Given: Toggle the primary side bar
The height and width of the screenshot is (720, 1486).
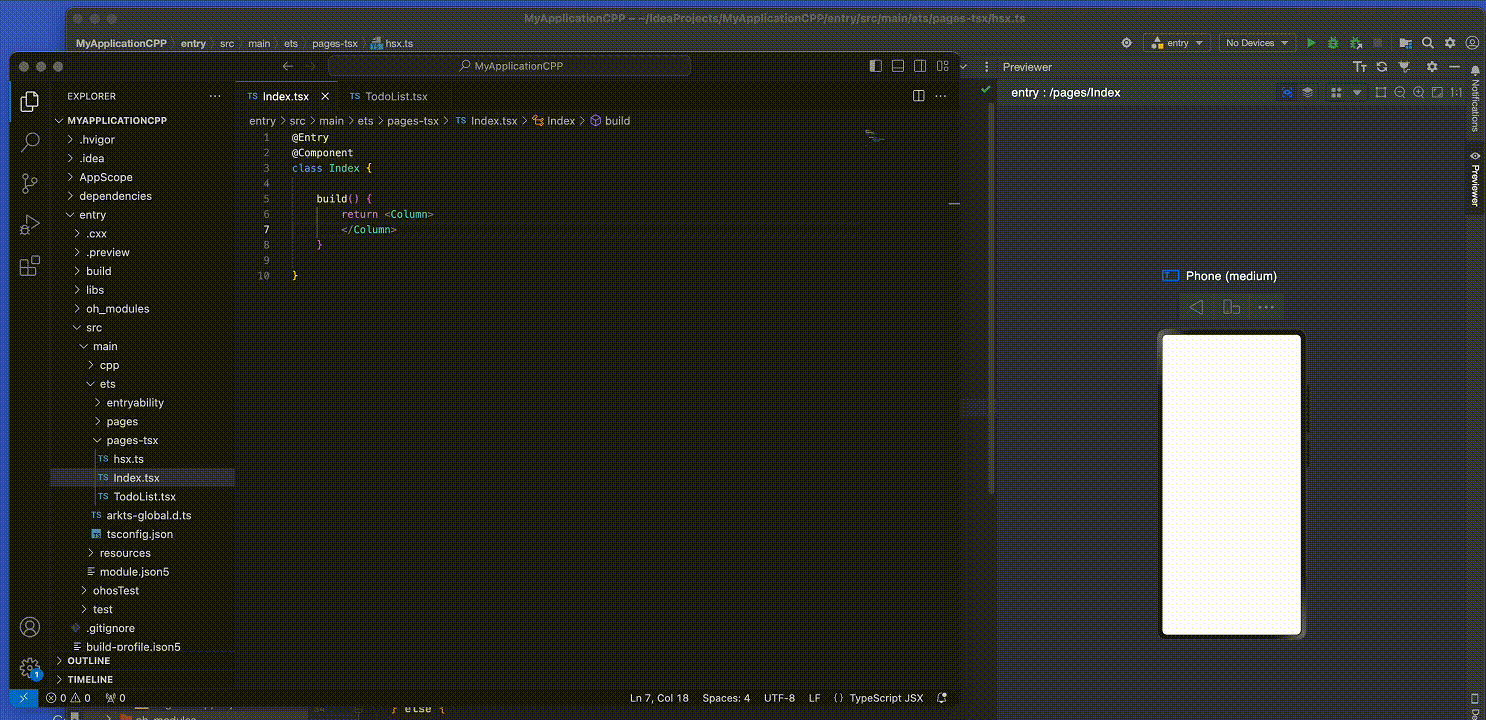Looking at the screenshot, I should [x=876, y=66].
